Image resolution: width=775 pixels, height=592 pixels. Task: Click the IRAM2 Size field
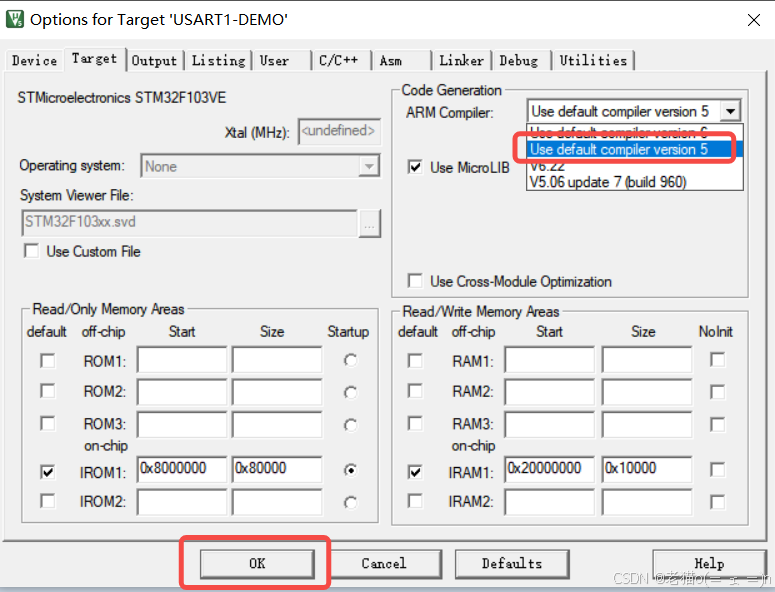(x=647, y=502)
